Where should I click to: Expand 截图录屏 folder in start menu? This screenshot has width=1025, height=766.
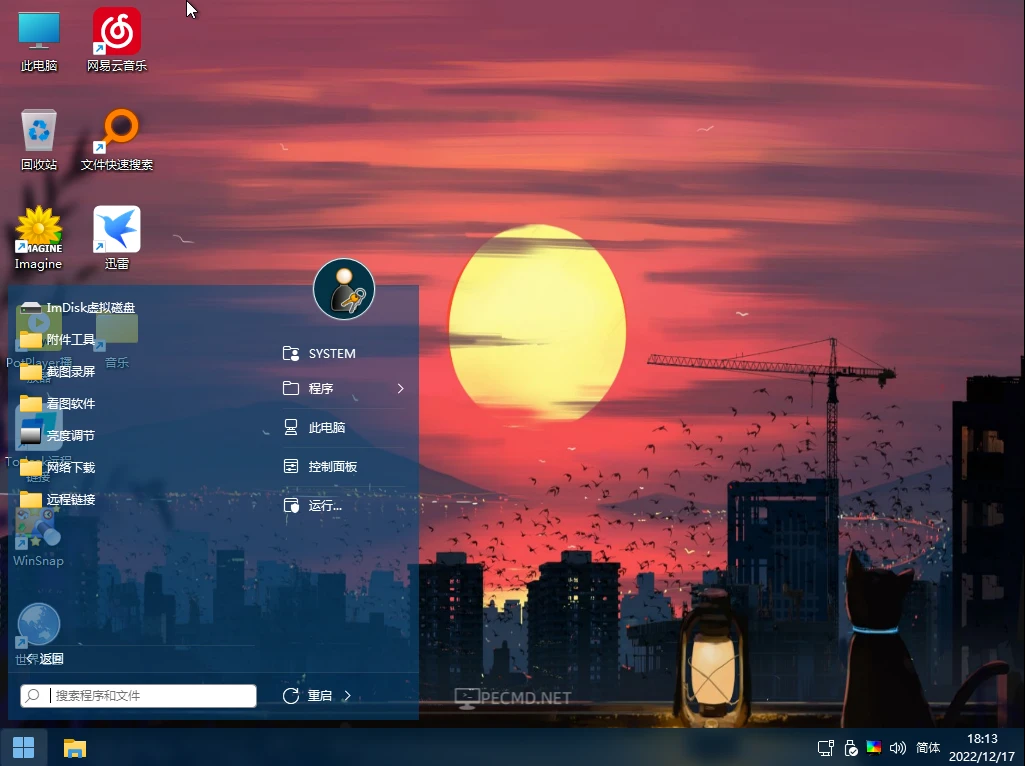58,371
